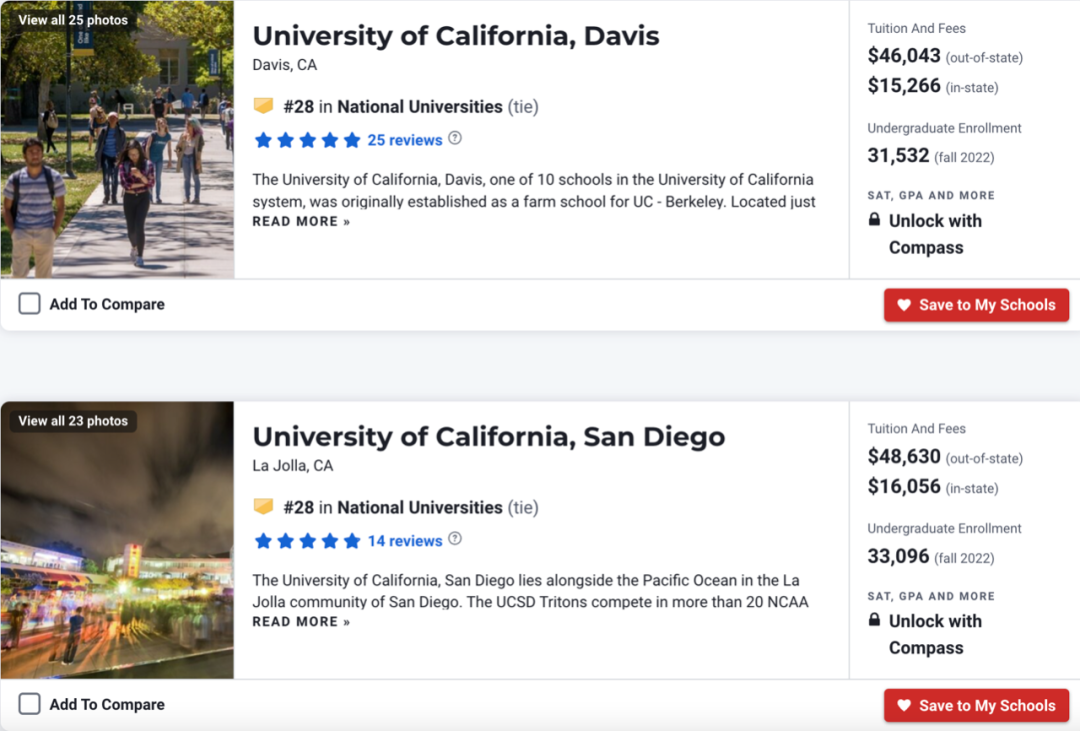This screenshot has height=731, width=1080.
Task: Open University of California, San Diego title link
Action: click(488, 437)
